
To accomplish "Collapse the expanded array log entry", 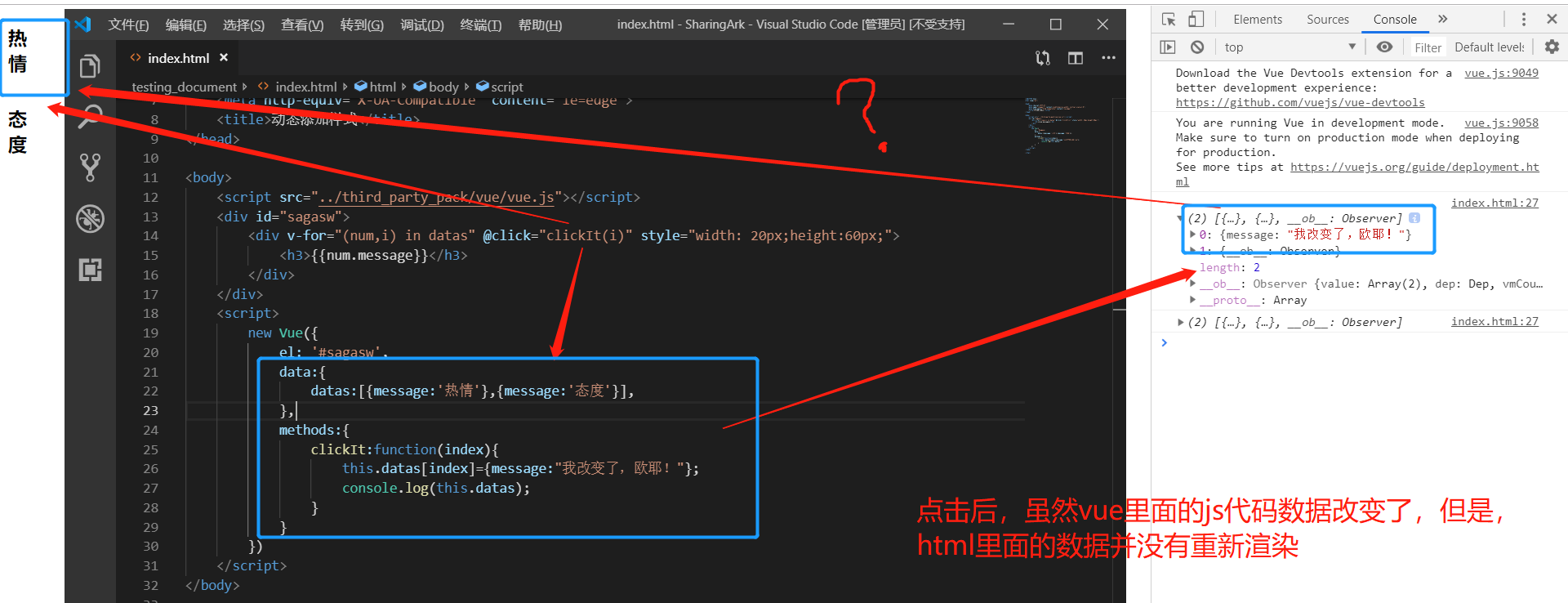I will click(1180, 218).
